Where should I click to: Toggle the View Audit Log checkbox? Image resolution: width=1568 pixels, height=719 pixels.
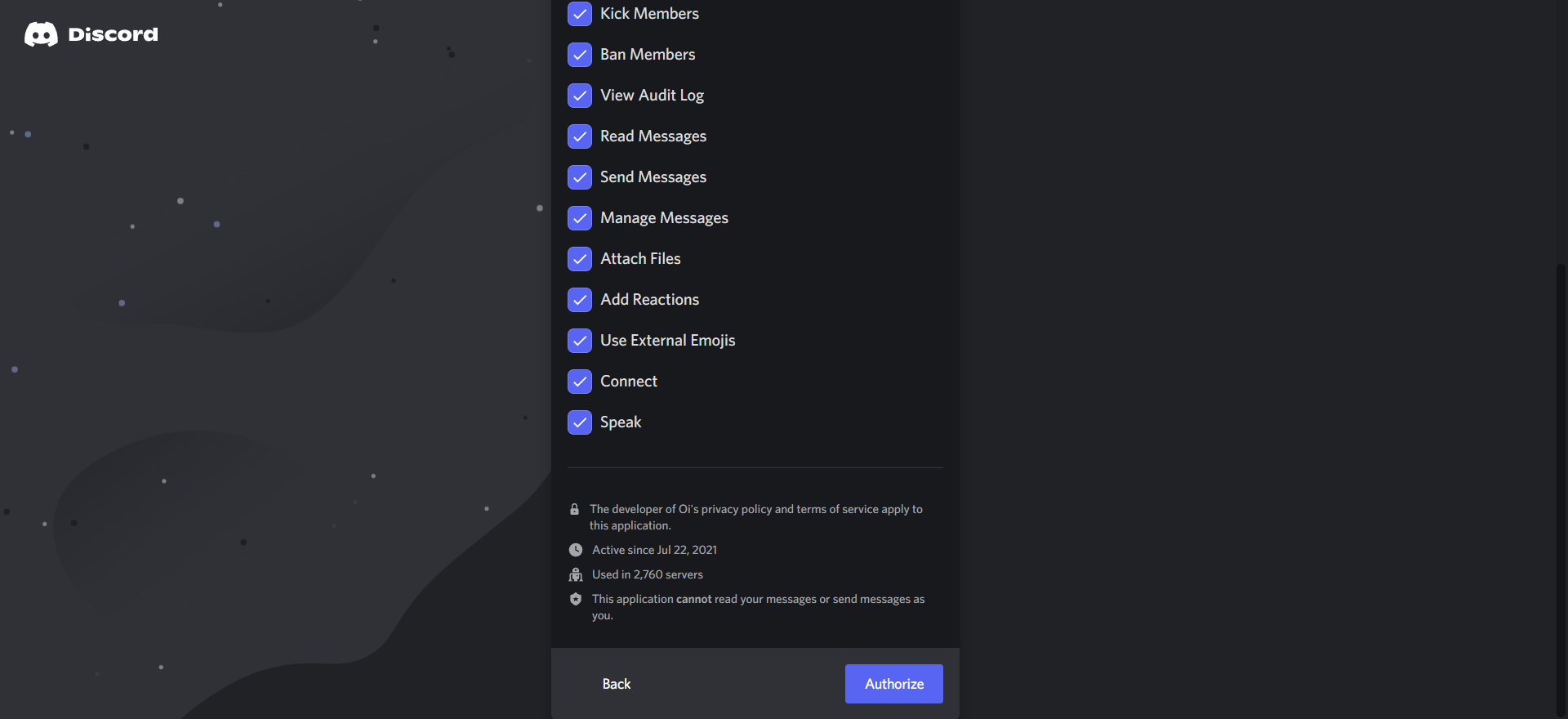[580, 96]
